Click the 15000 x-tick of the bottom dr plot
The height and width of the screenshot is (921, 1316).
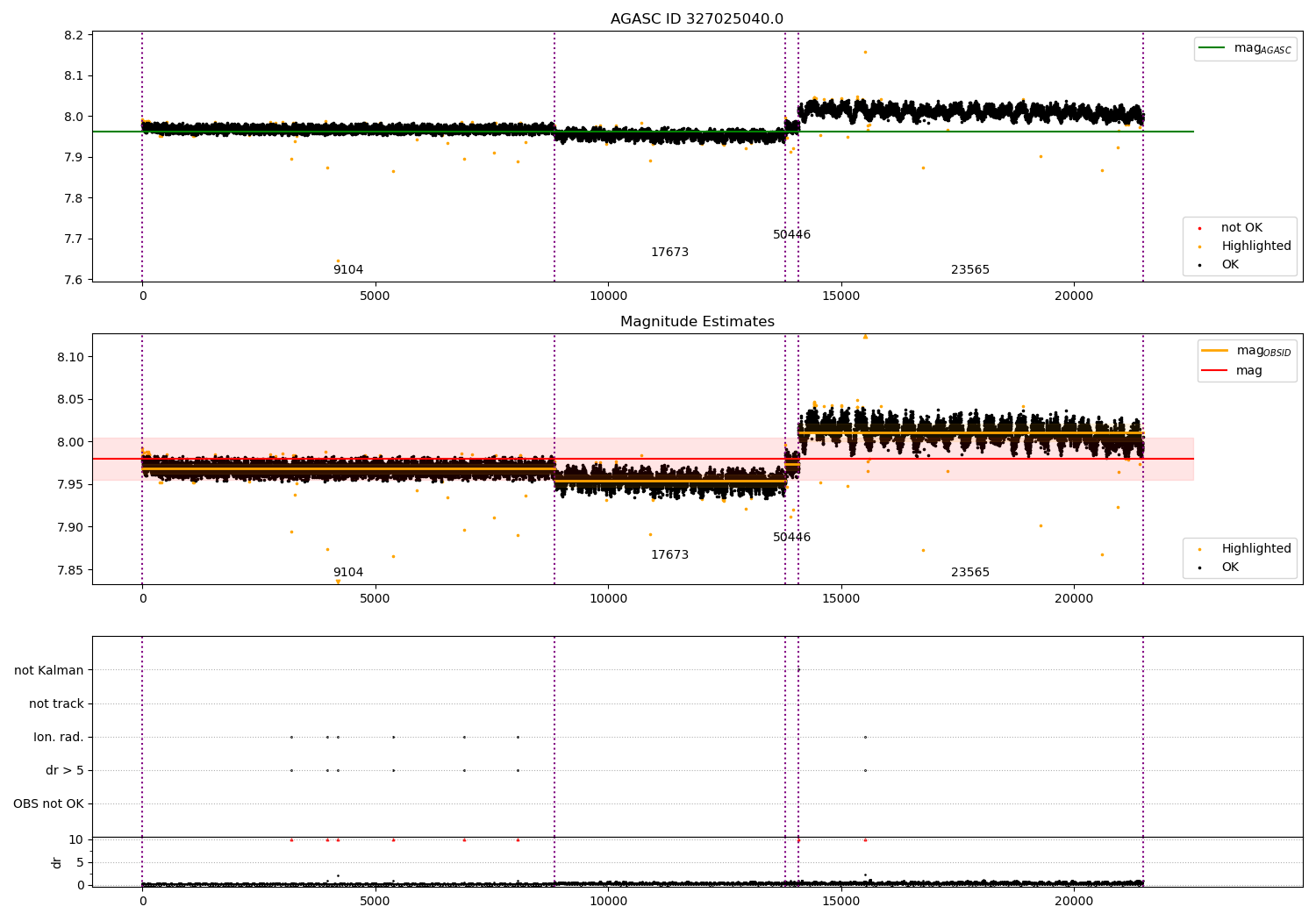click(x=841, y=901)
